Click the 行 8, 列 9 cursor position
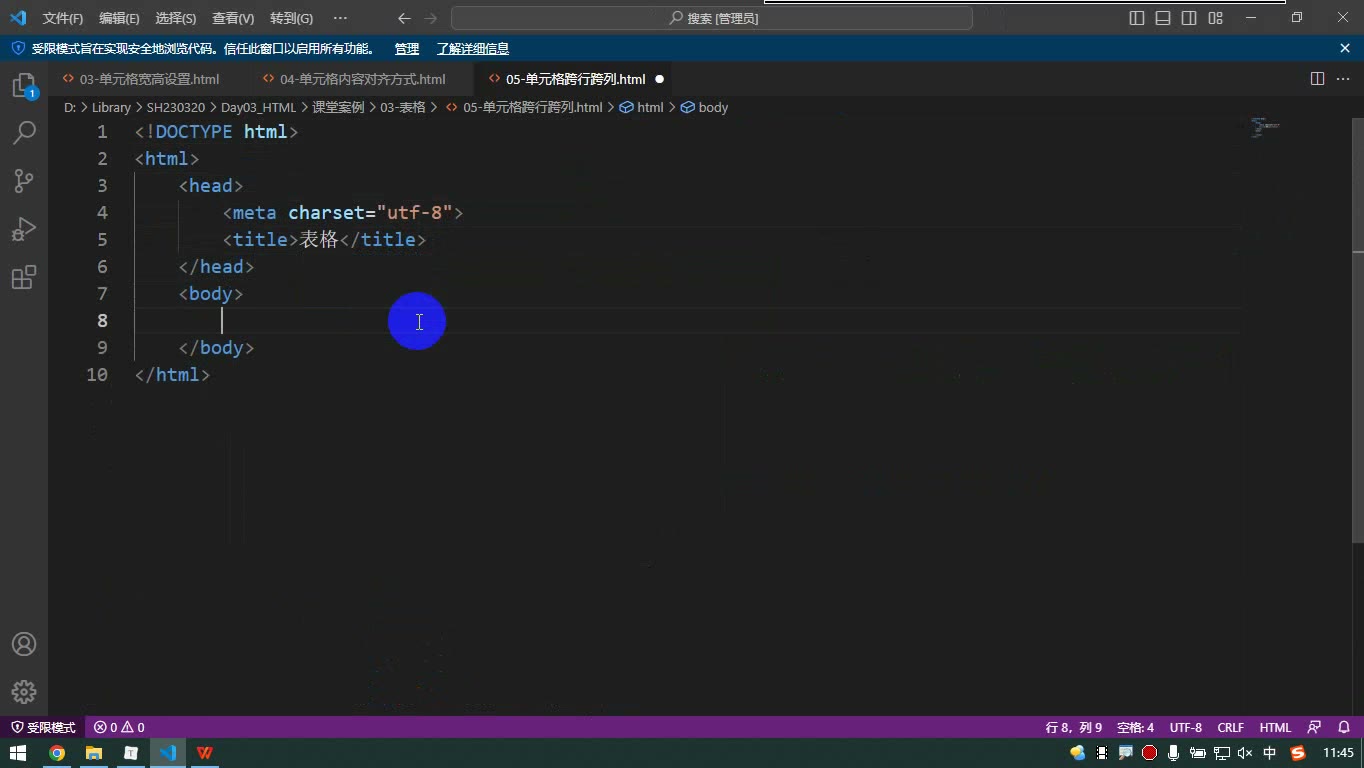The height and width of the screenshot is (768, 1364). pos(1074,727)
